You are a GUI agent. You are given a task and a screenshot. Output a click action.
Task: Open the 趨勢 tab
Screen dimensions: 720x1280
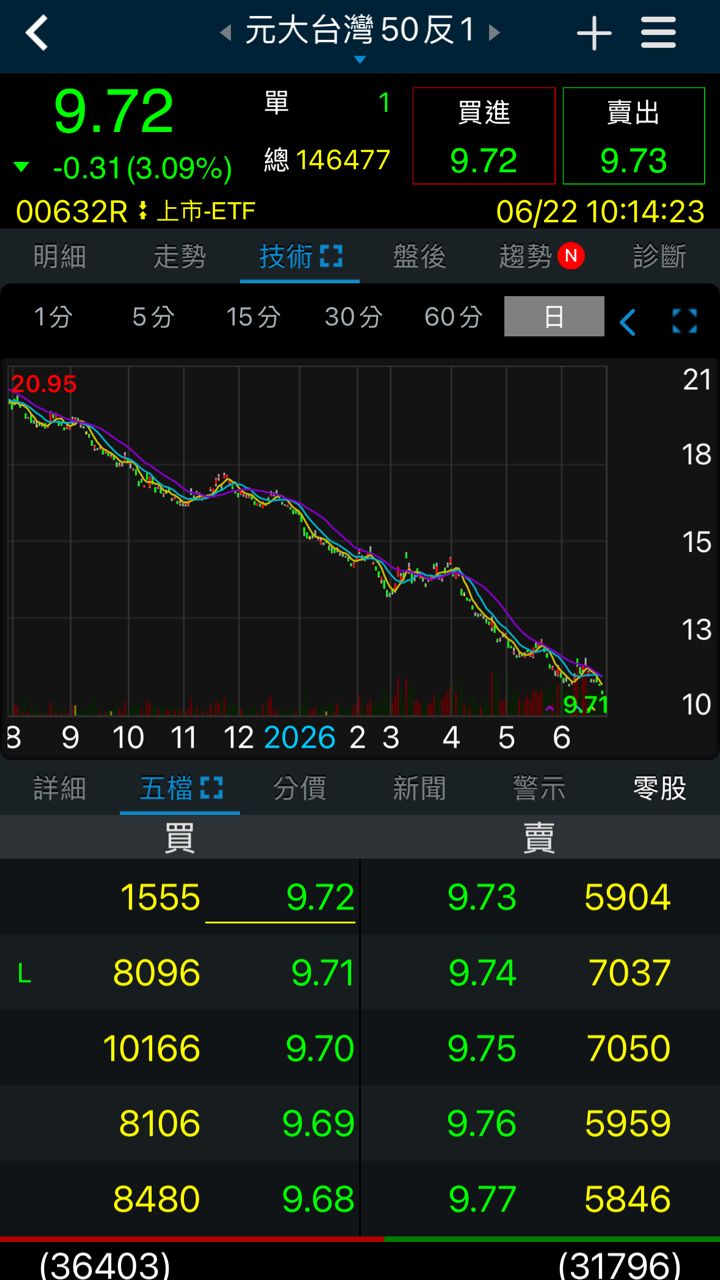point(526,257)
